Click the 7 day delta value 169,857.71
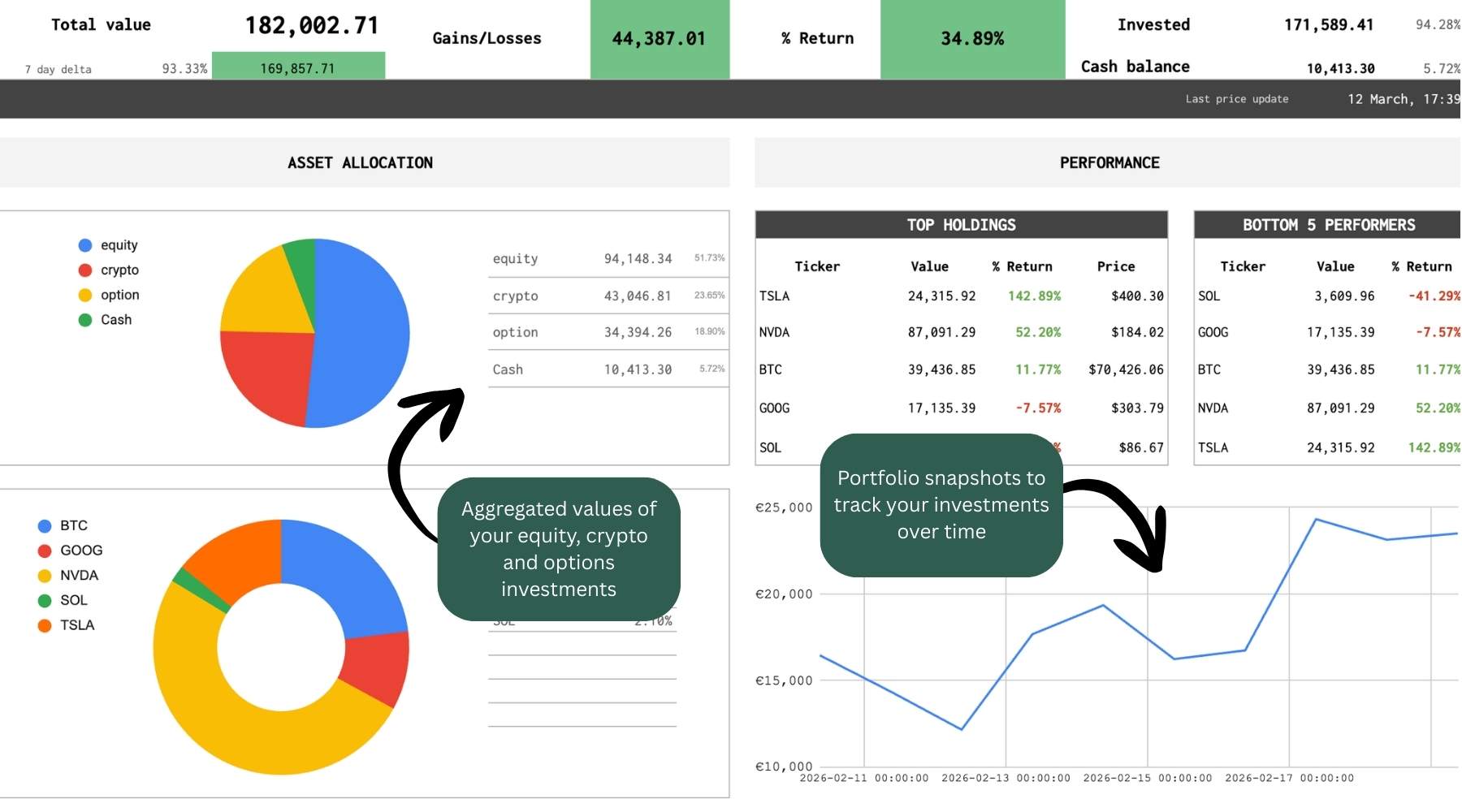 [297, 68]
